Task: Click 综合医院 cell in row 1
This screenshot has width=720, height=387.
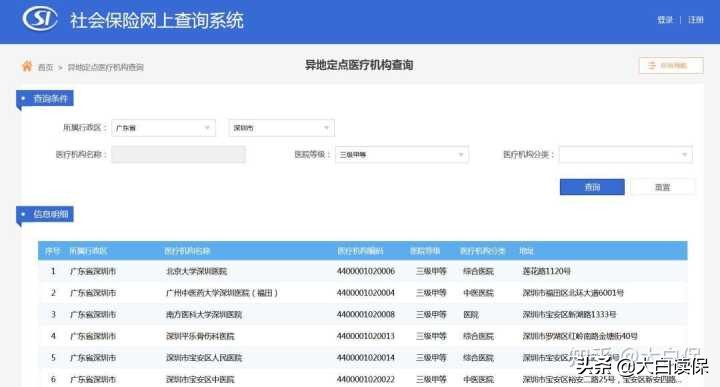Action: (478, 271)
